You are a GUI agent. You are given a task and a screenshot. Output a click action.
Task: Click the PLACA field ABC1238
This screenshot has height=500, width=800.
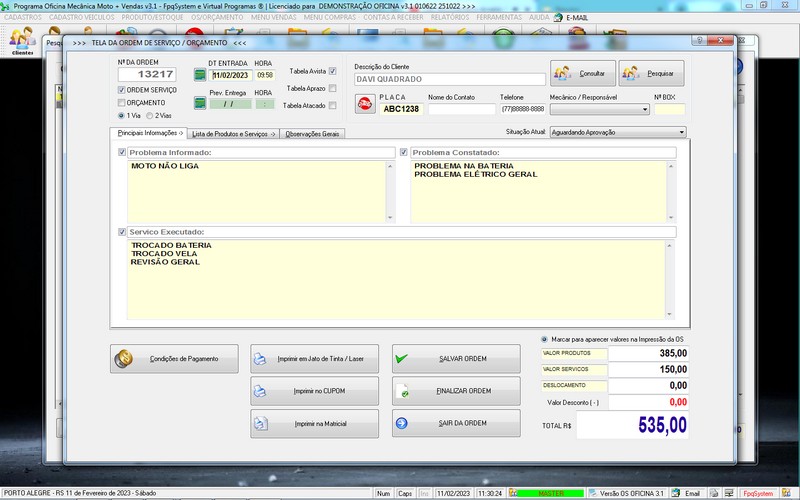click(x=401, y=109)
